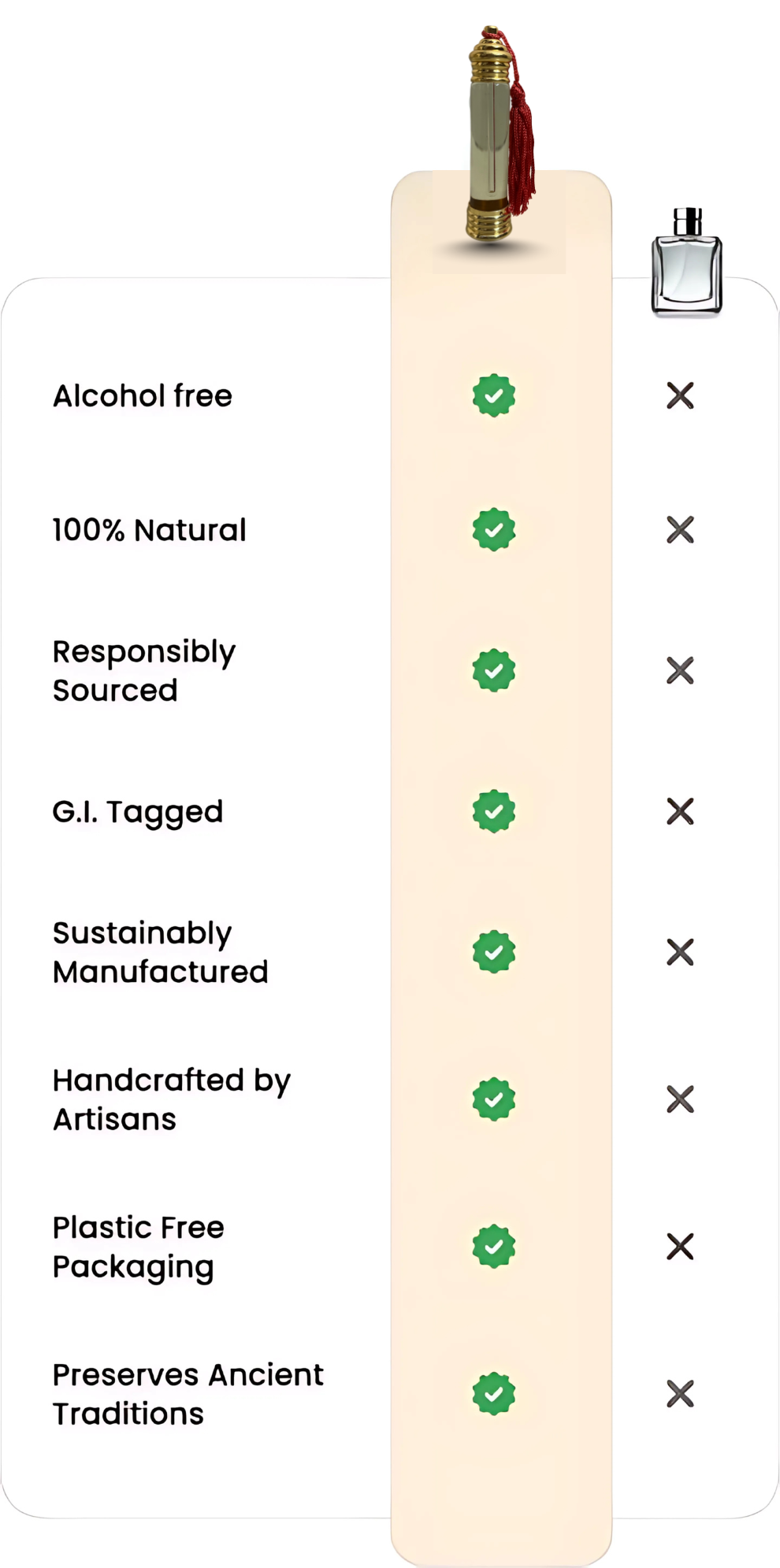Click the X mark in G.I. Tagged row
The height and width of the screenshot is (1568, 780).
click(680, 811)
